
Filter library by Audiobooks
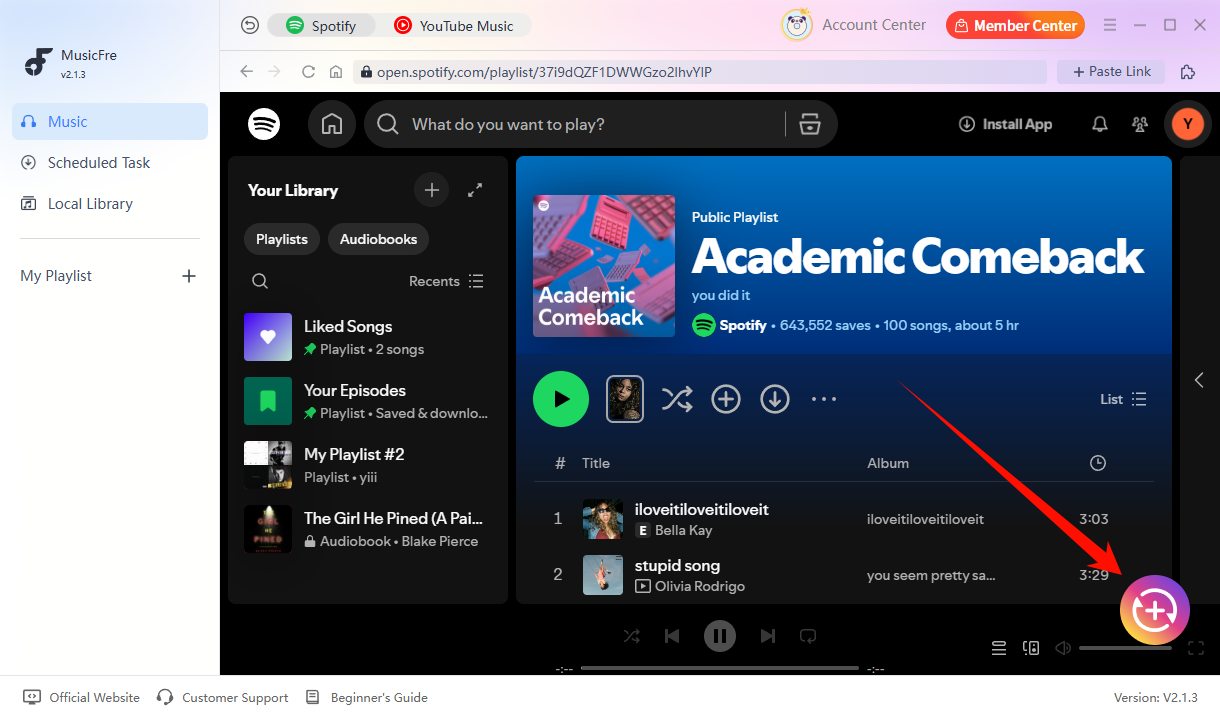[378, 239]
